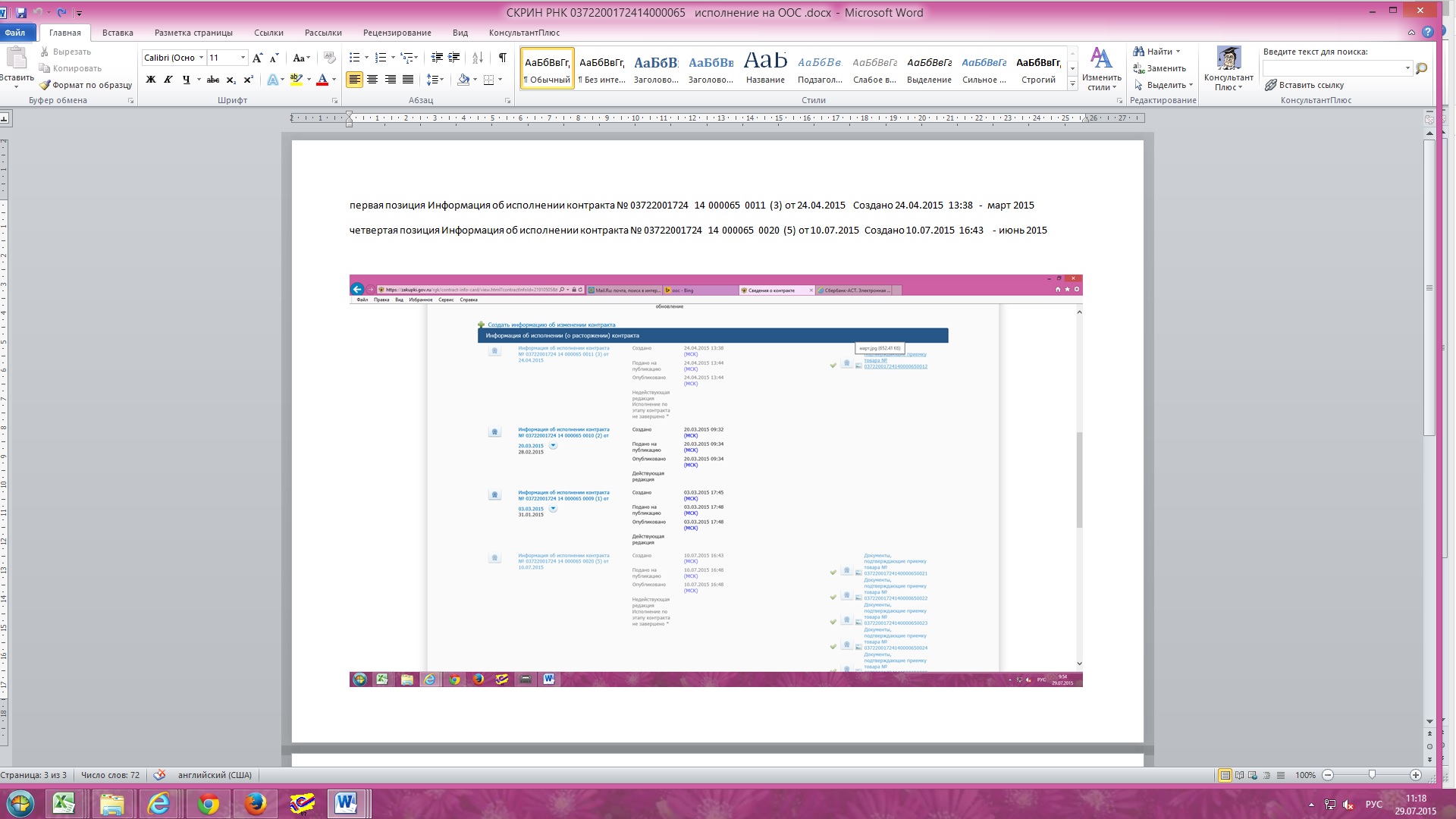Open language setting английский (США)
Image resolution: width=1456 pixels, height=819 pixels.
(215, 775)
